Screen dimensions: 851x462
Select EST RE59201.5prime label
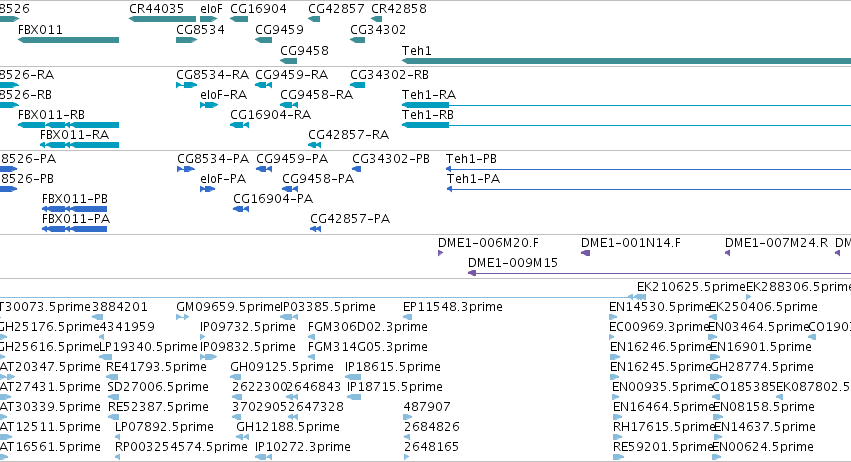click(x=663, y=448)
